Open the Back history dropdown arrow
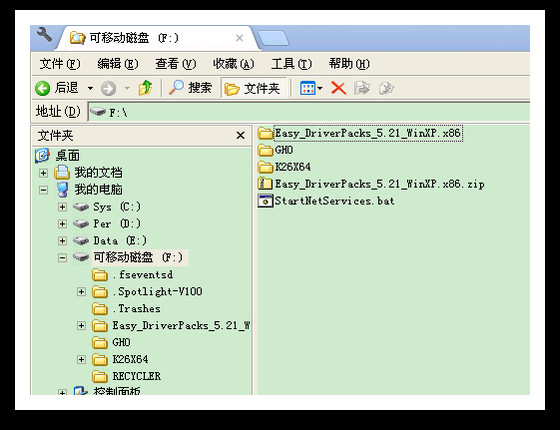This screenshot has height=430, width=560. coord(90,88)
